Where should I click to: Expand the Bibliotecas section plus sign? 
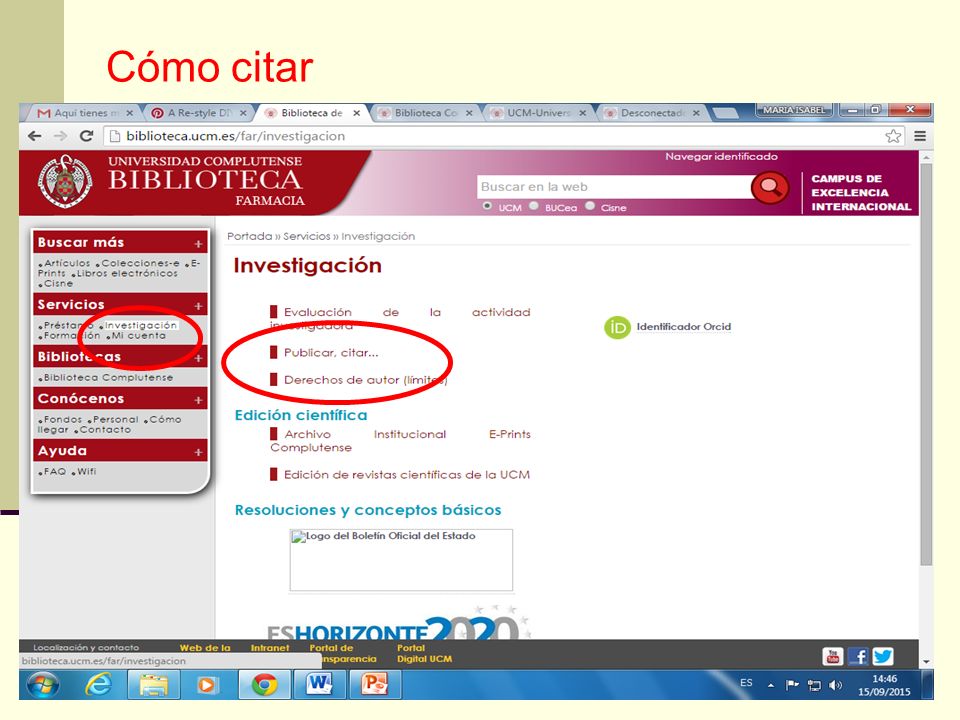pos(198,358)
